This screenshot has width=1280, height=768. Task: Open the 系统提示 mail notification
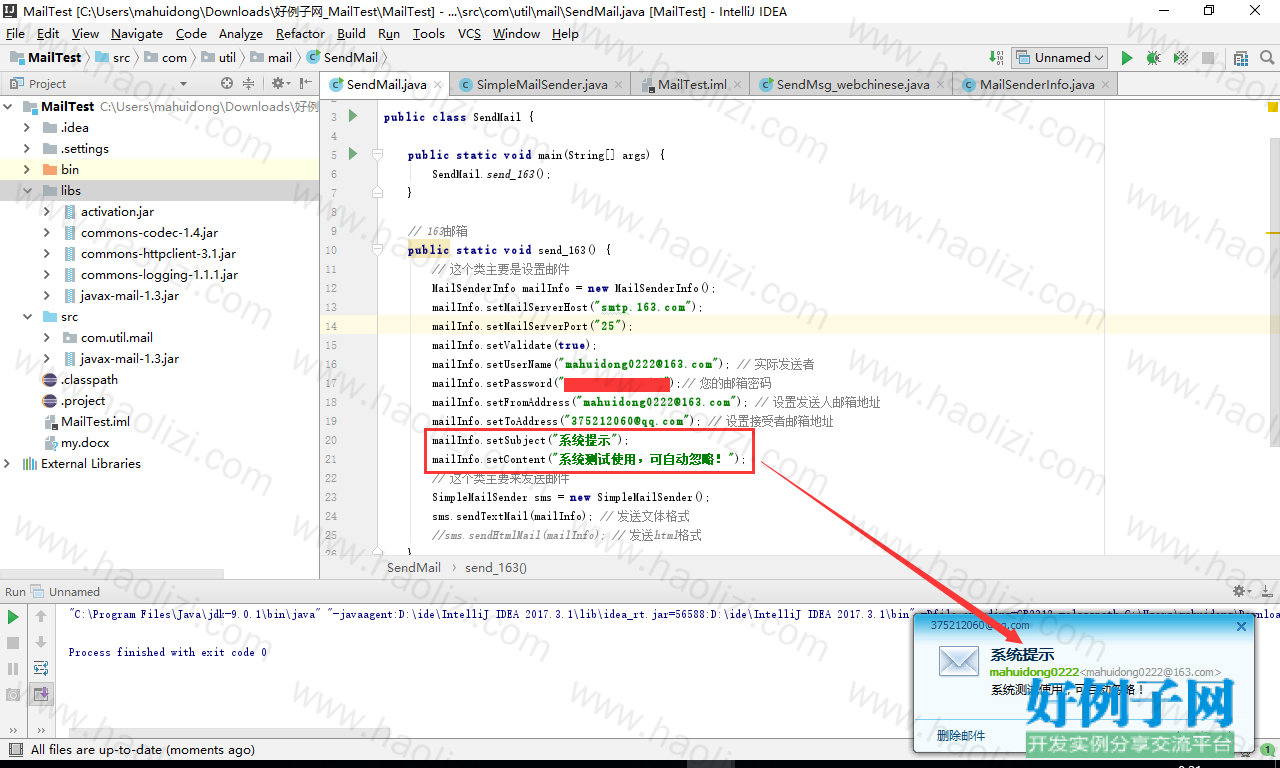(x=1022, y=655)
